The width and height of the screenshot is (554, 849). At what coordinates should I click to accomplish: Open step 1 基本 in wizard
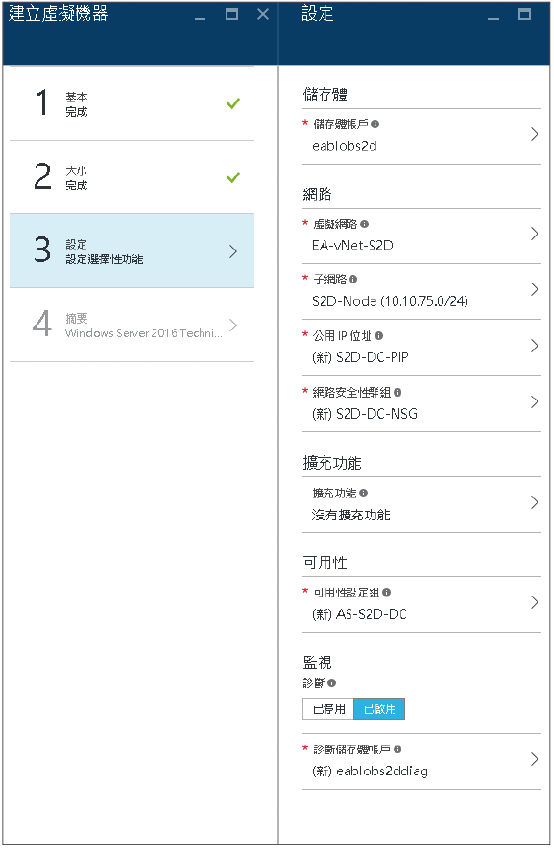click(x=132, y=103)
